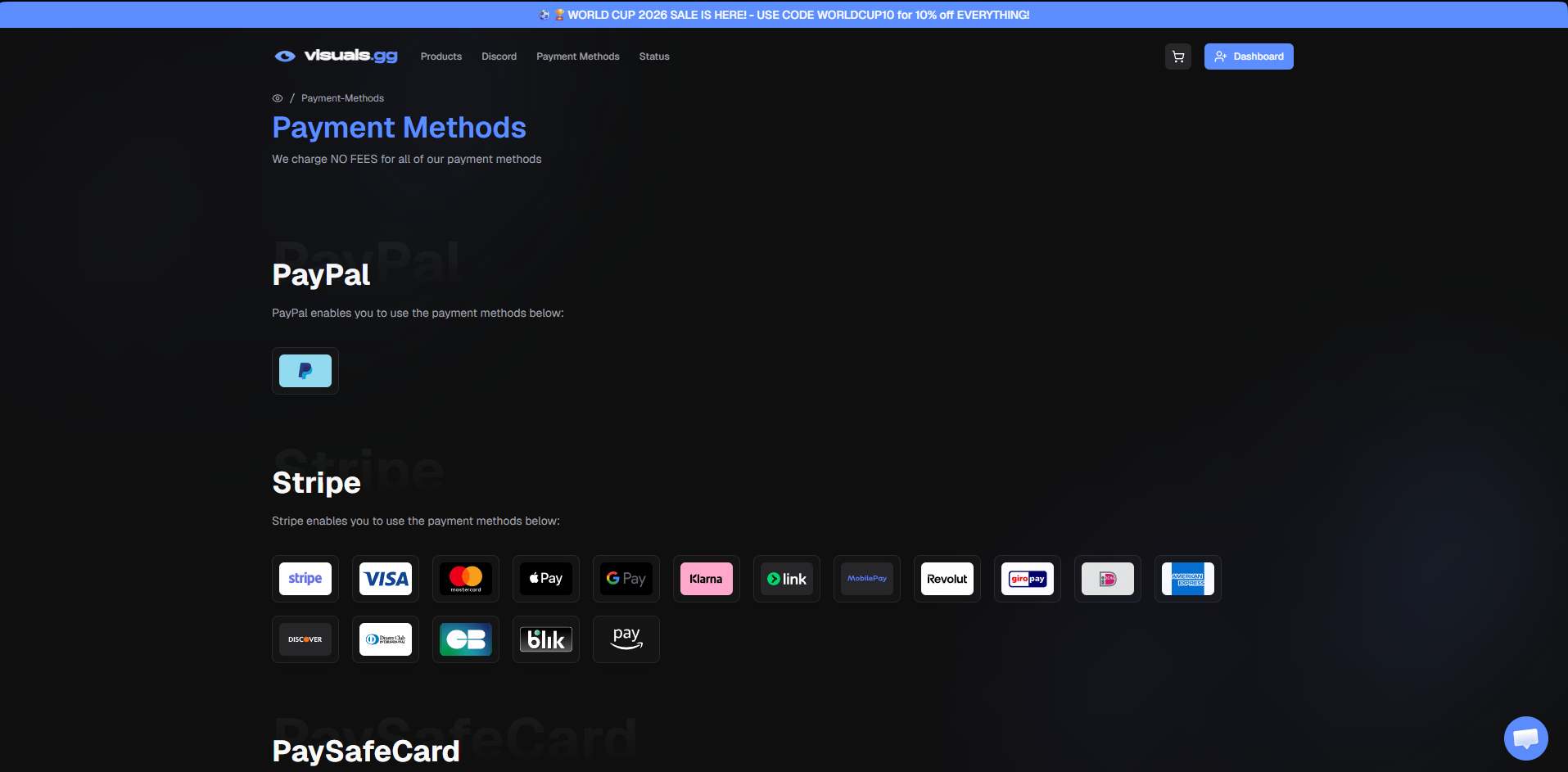Open the shopping cart
1568x772 pixels.
point(1178,56)
